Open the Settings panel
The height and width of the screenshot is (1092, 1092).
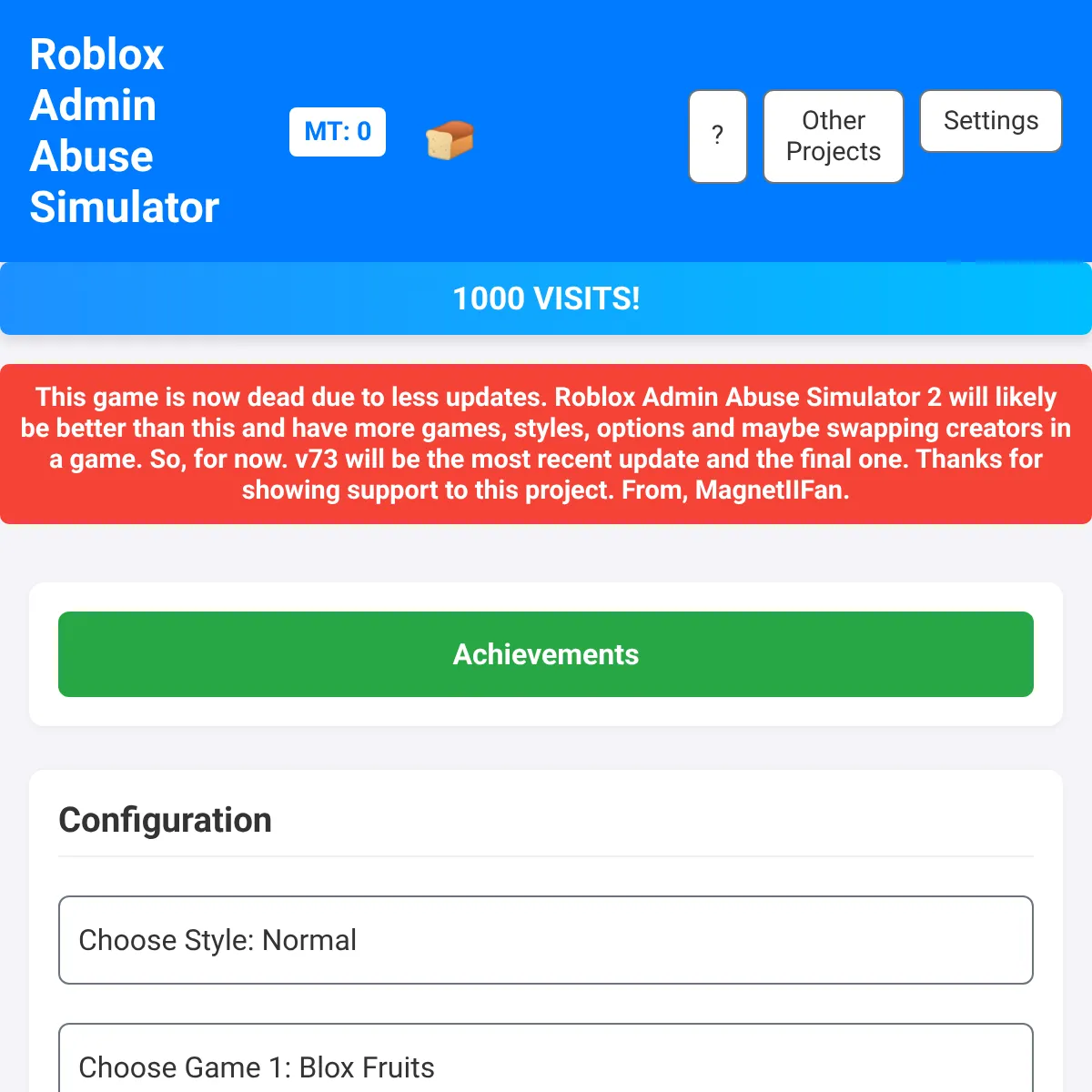tap(990, 120)
